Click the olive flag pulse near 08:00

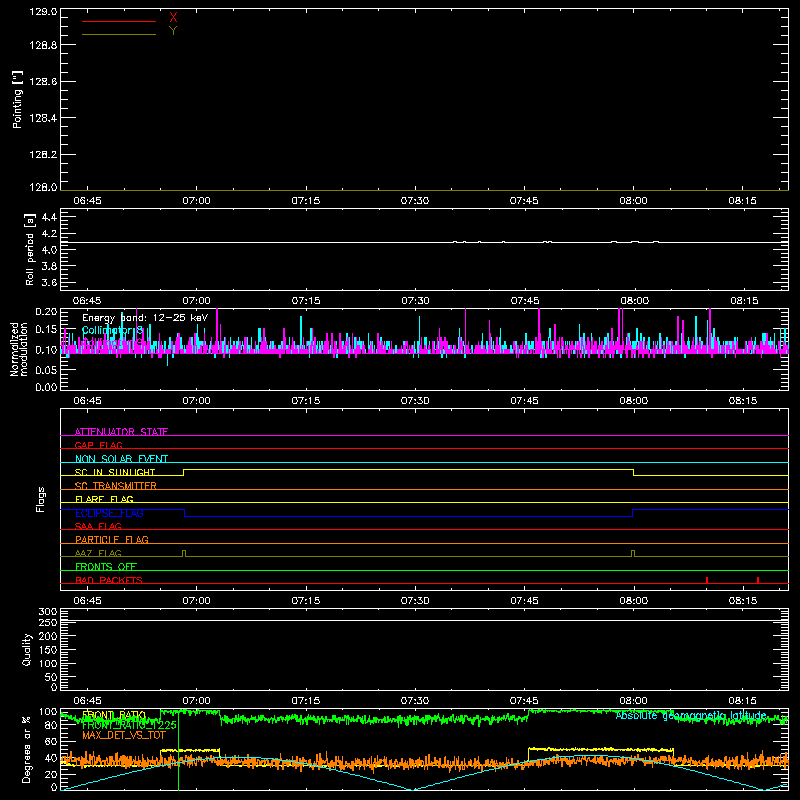[x=633, y=554]
